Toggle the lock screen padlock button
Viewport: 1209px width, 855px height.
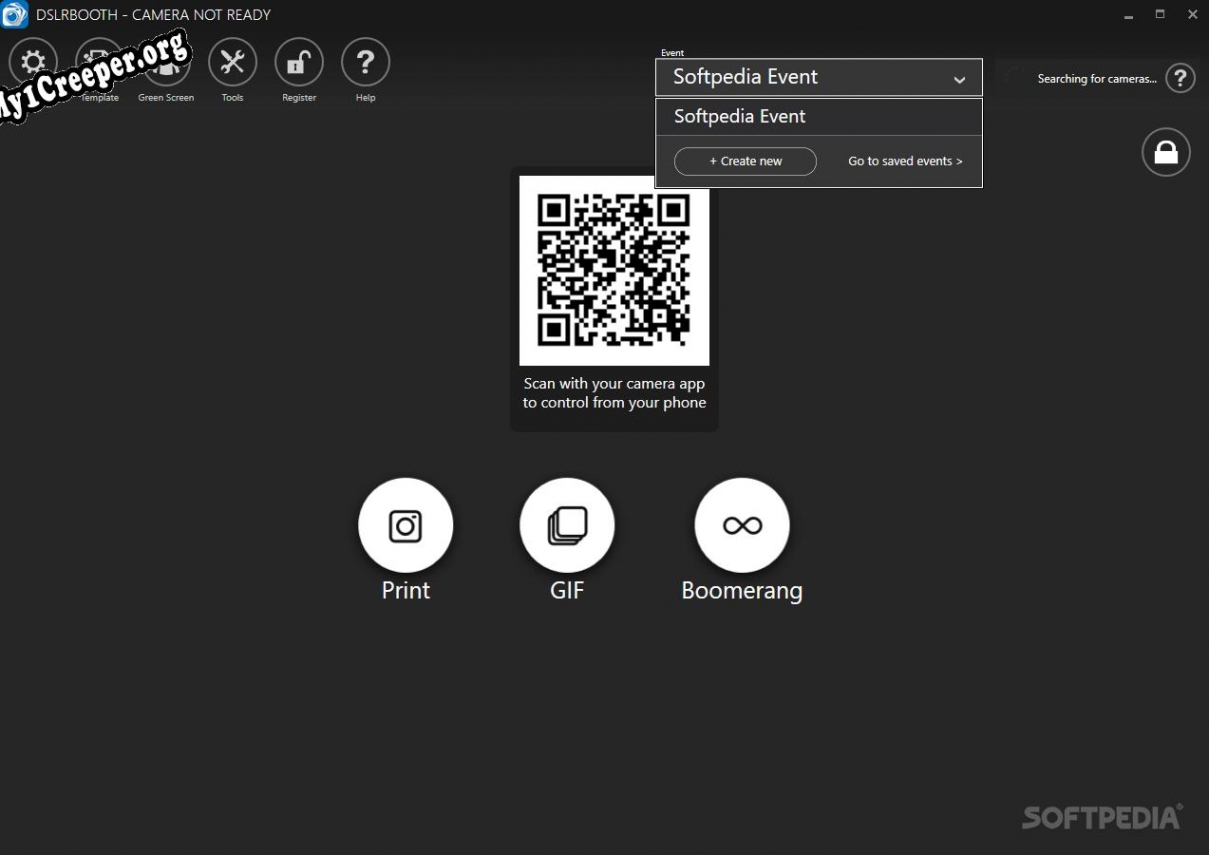pyautogui.click(x=1166, y=152)
